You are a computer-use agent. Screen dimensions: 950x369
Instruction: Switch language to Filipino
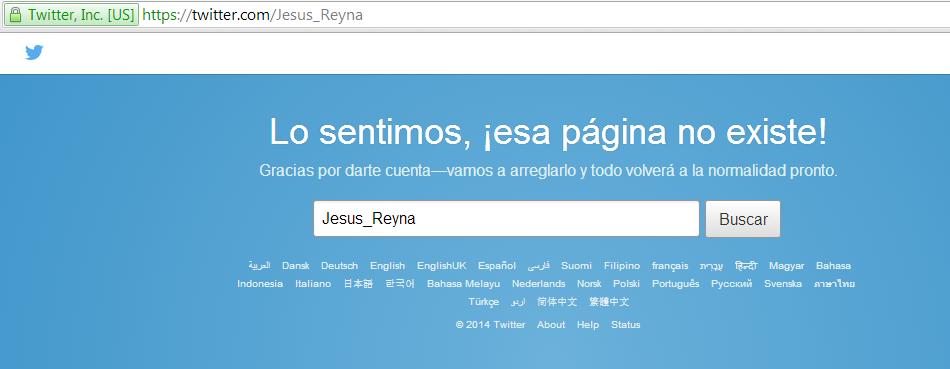[x=622, y=265]
